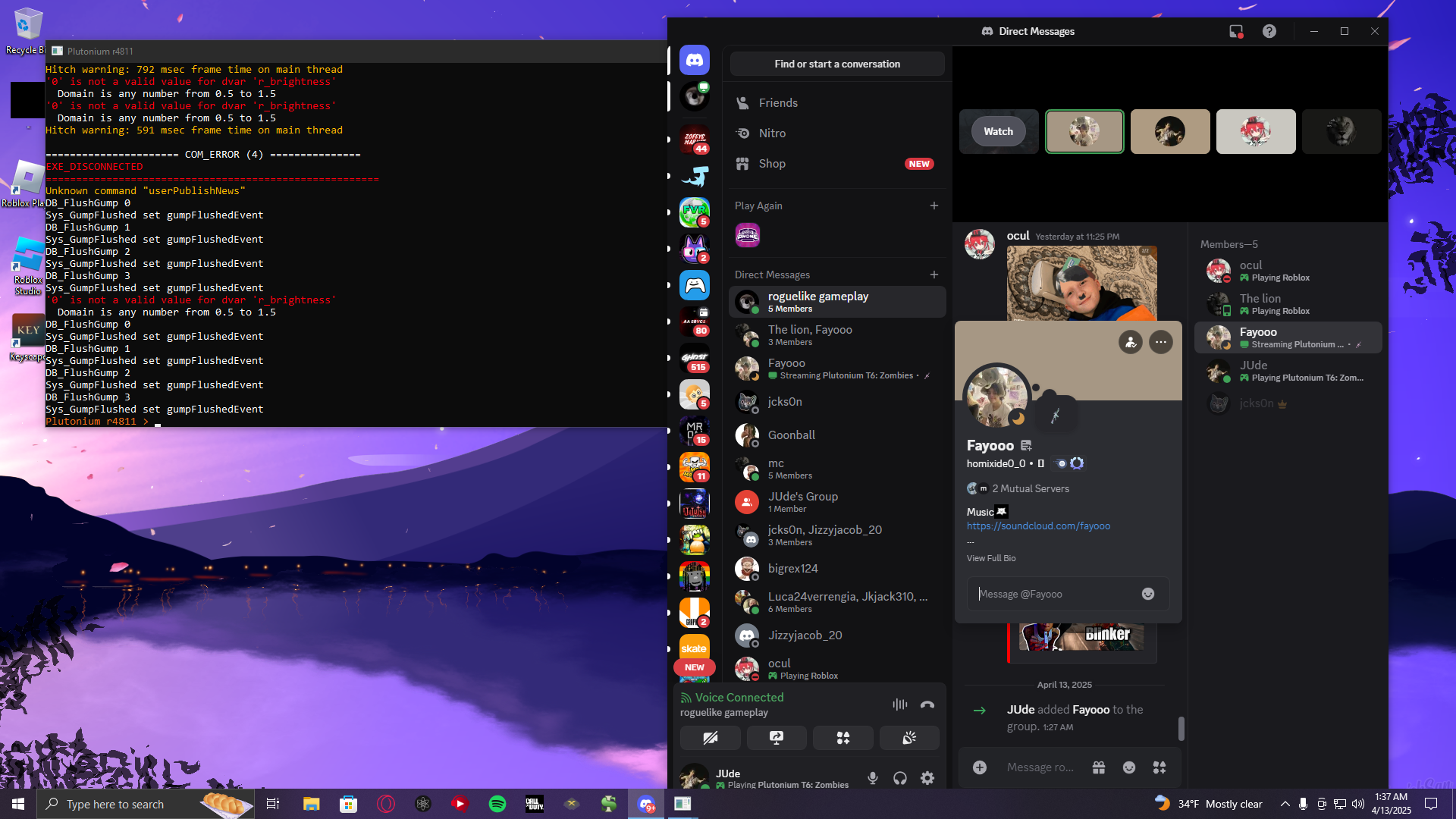The width and height of the screenshot is (1456, 819).
Task: Open Find or start a conversation
Action: [837, 64]
